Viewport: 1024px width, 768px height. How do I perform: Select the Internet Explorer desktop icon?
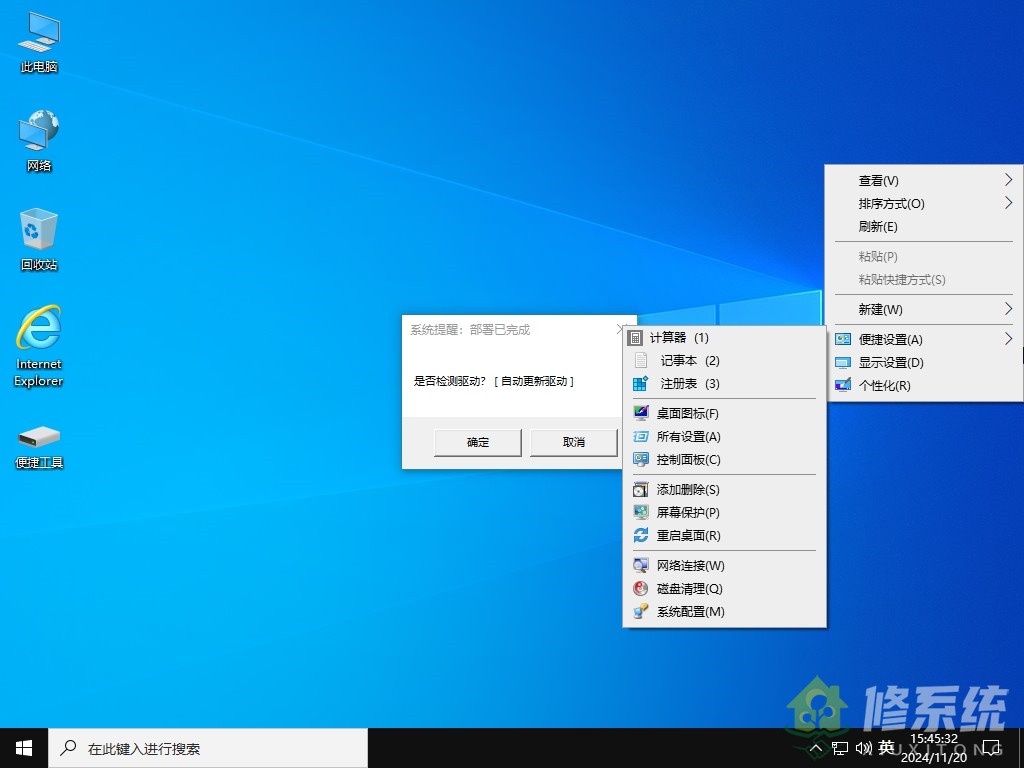(39, 346)
